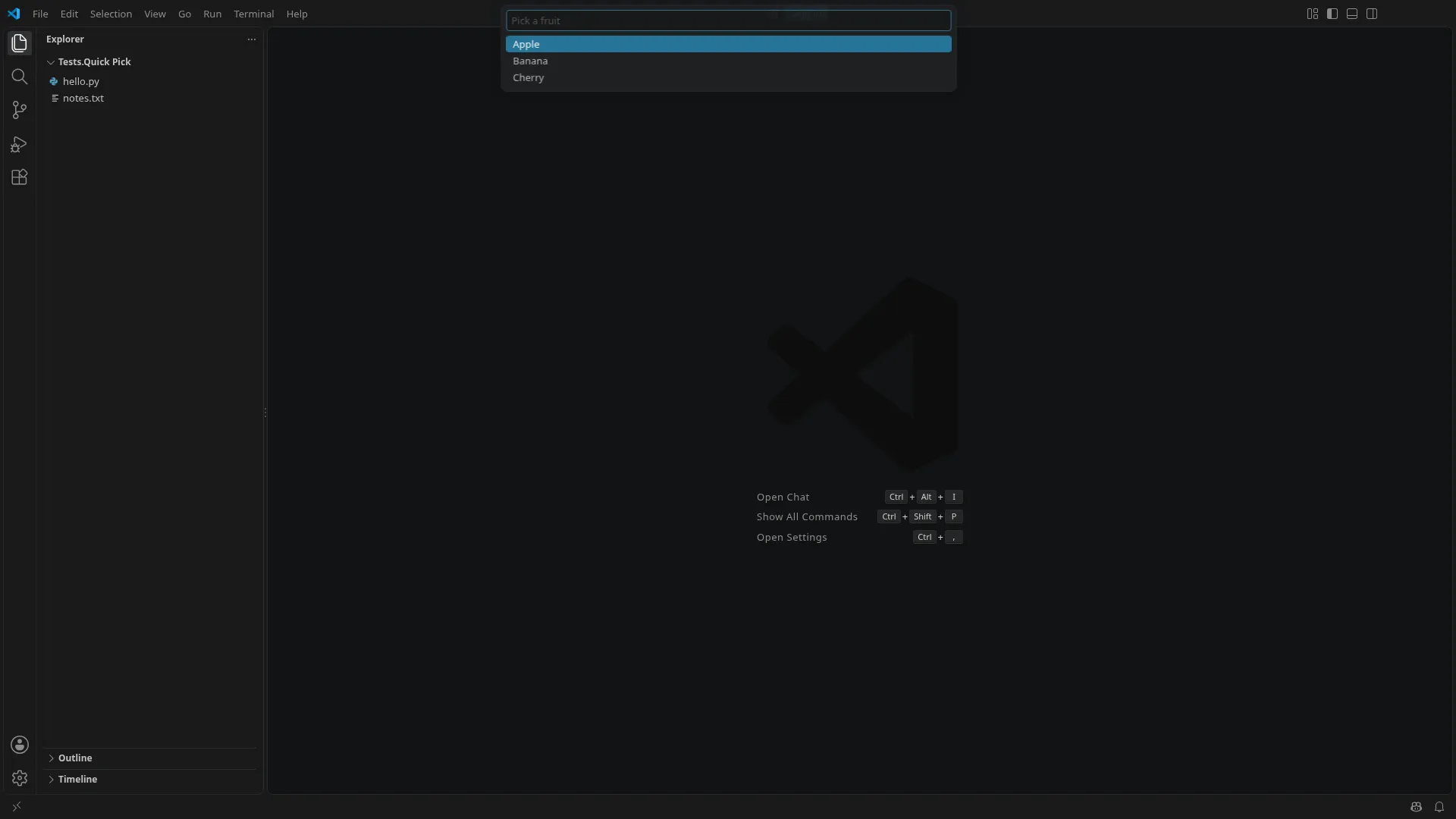Open the Manage gear icon
This screenshot has width=1456, height=819.
click(x=20, y=778)
